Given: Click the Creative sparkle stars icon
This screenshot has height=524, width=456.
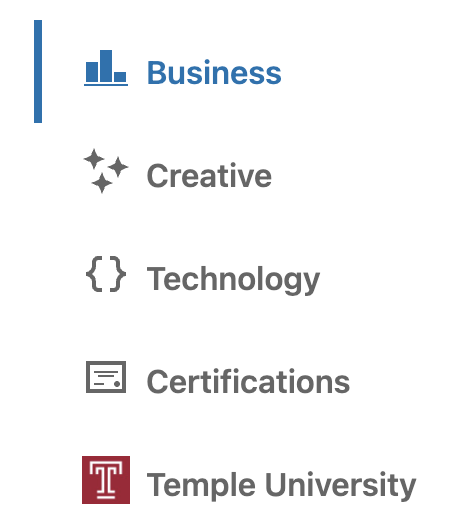Looking at the screenshot, I should coord(106,171).
